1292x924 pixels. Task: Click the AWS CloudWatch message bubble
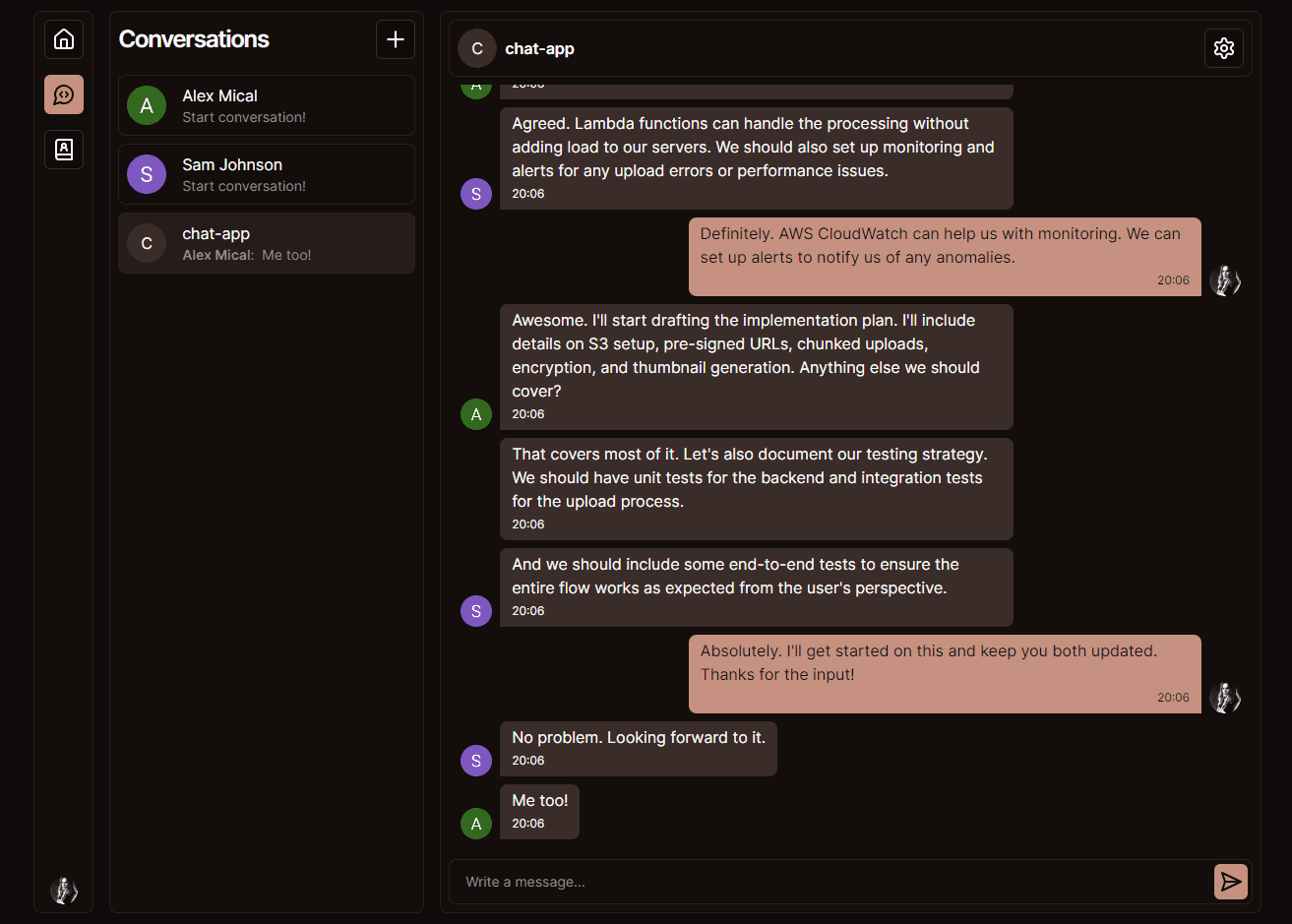point(945,256)
